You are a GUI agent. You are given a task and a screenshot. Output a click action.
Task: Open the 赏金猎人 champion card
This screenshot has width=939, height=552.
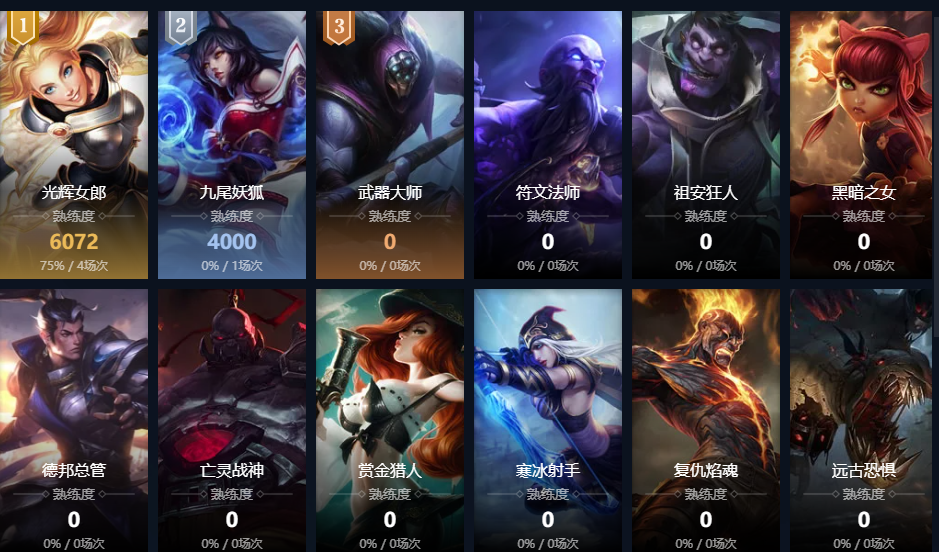[390, 421]
